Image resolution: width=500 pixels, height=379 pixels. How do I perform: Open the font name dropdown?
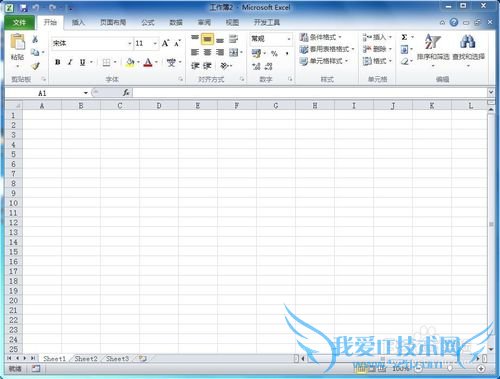pos(130,43)
